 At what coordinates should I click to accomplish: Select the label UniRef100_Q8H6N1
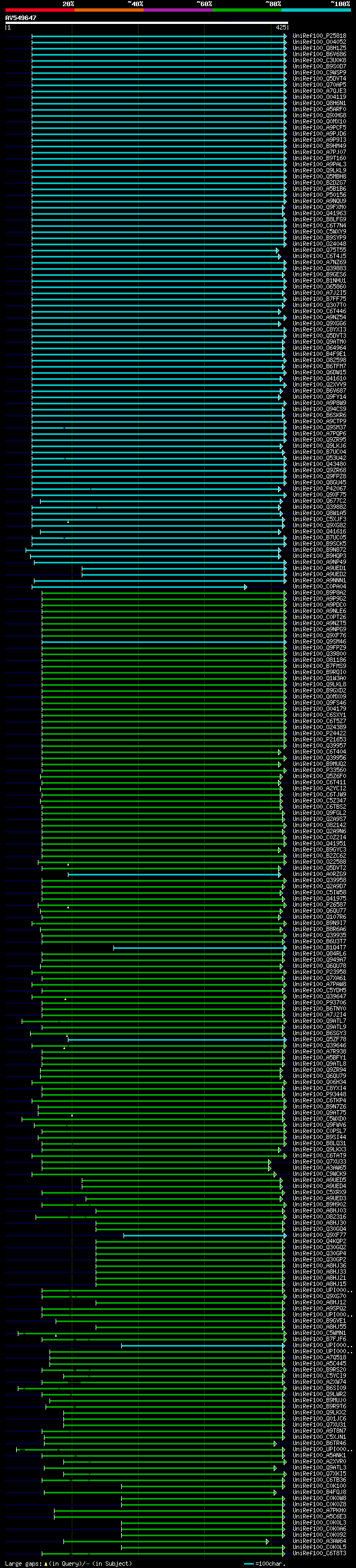point(319,103)
